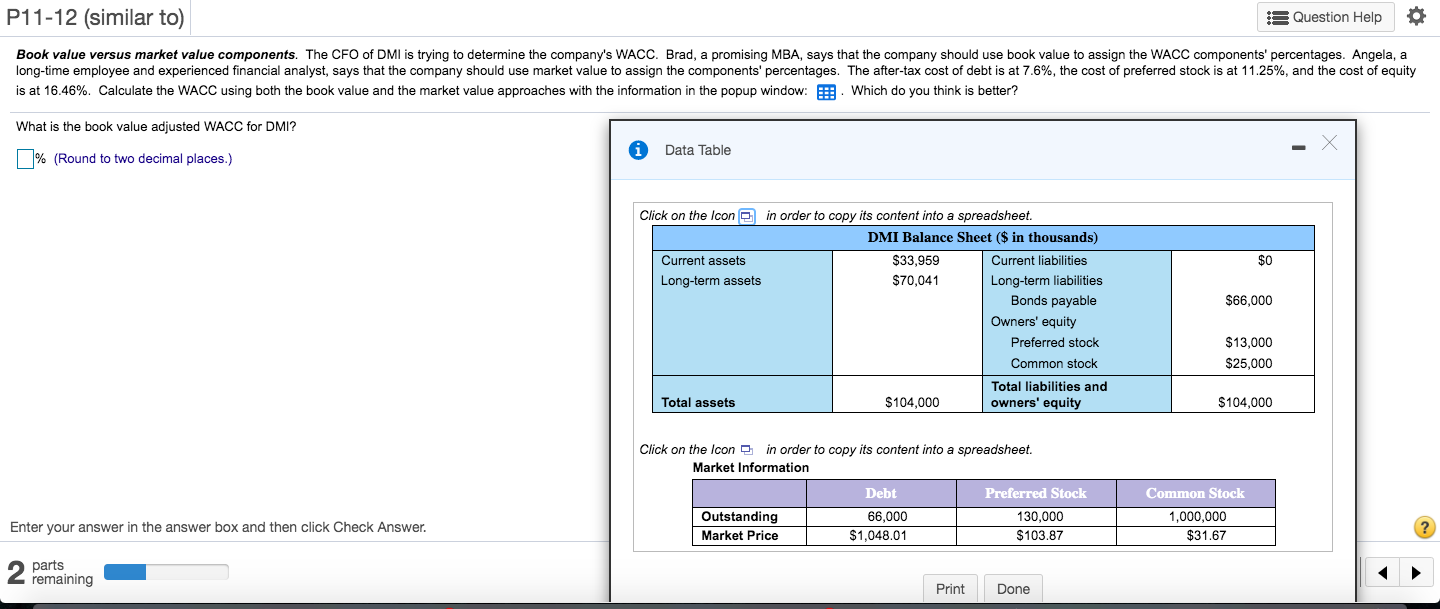The image size is (1440, 609).
Task: Click the parts remaining progress bar
Action: coord(166,572)
